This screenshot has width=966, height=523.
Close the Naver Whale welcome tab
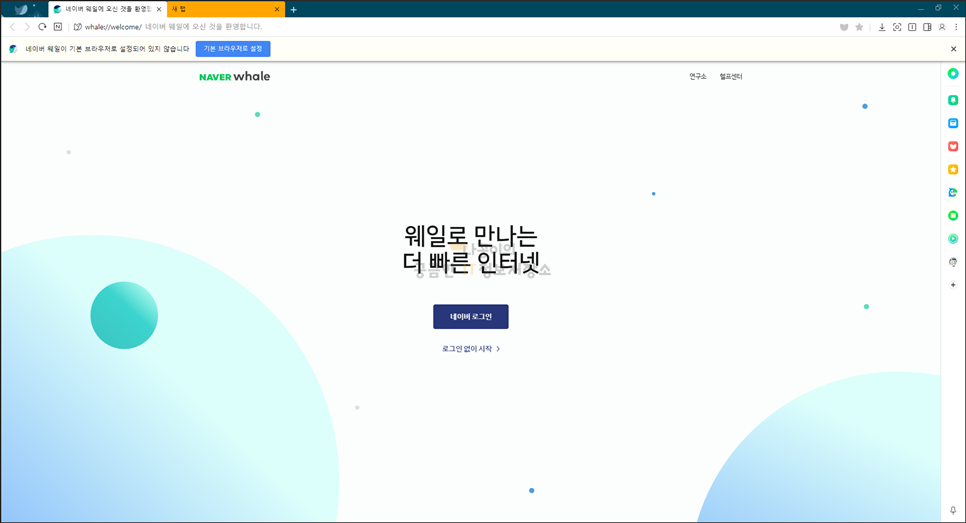tap(159, 9)
